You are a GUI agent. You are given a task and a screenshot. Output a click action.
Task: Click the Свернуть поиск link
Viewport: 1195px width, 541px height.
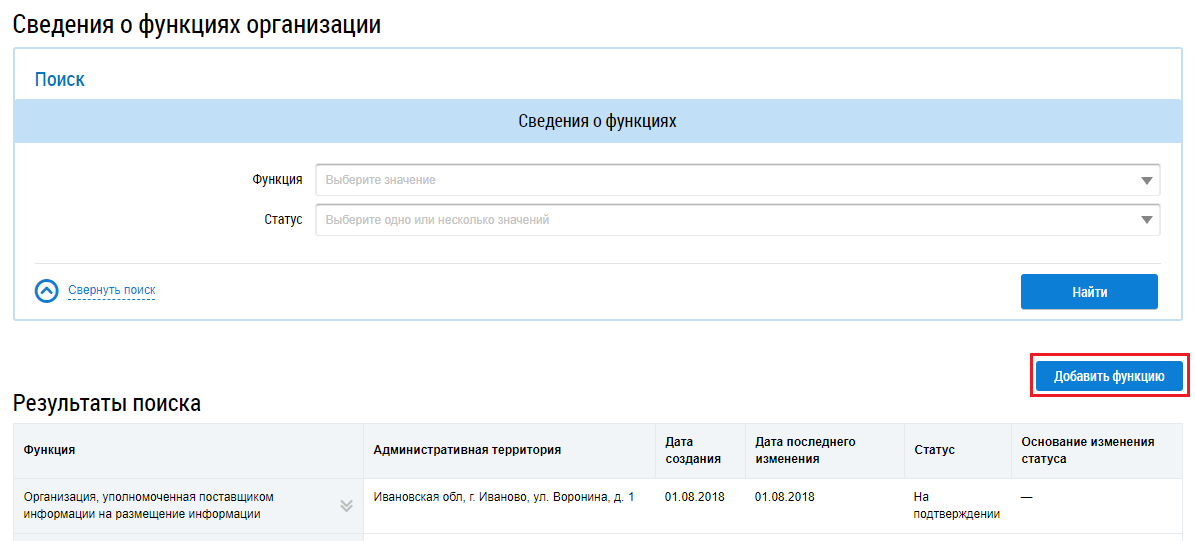[x=111, y=291]
